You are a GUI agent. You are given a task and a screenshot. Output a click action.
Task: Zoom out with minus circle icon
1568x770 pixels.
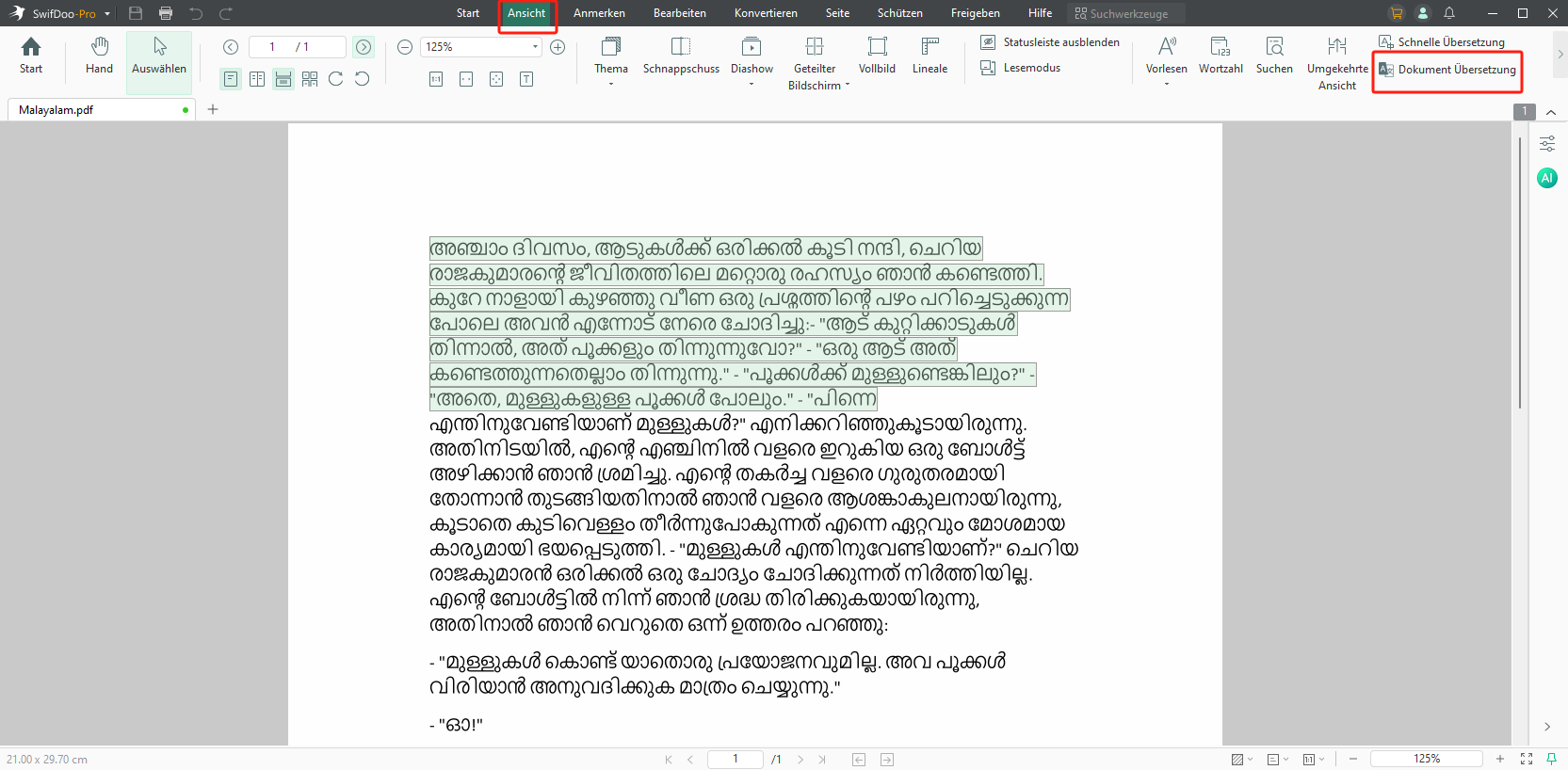pos(405,47)
